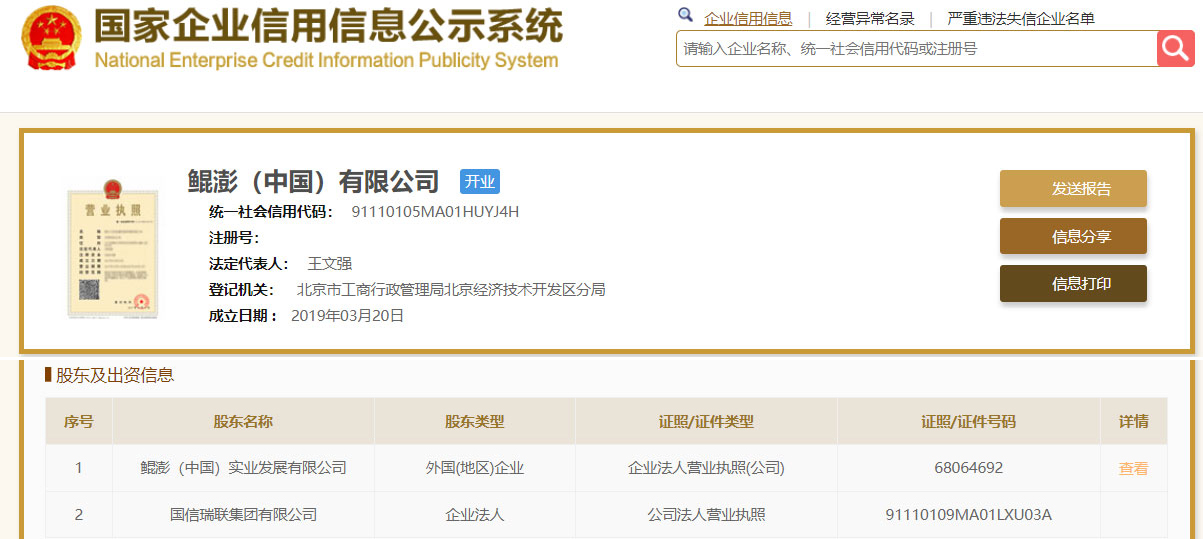Click small magnifier icon beside 企业信用信息
Screen dimensions: 1203x539
685,16
